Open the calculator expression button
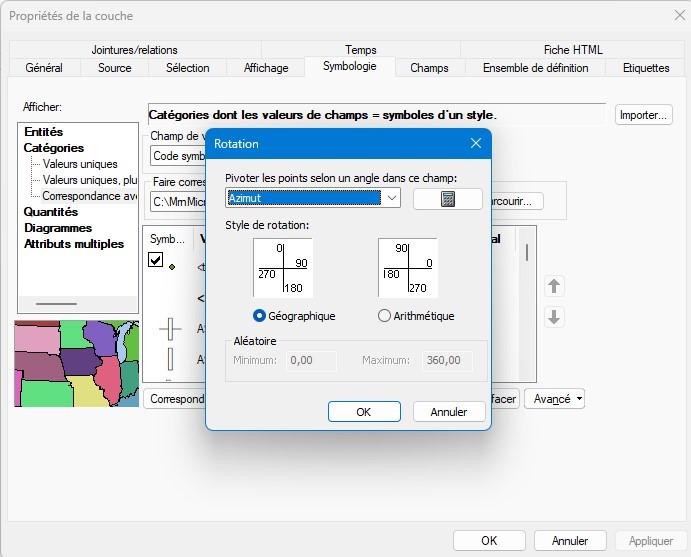The height and width of the screenshot is (557, 691). tap(447, 198)
